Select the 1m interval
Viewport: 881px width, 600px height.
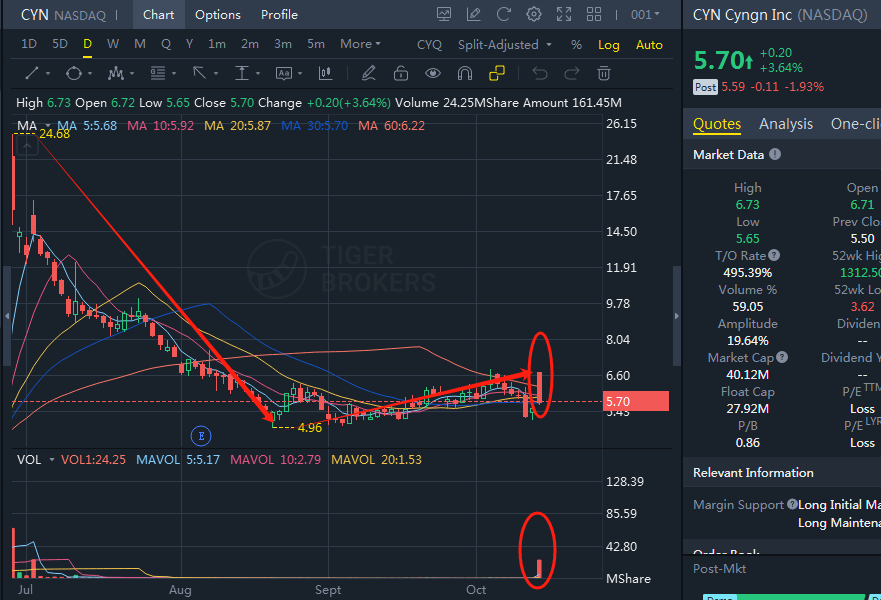tap(217, 44)
